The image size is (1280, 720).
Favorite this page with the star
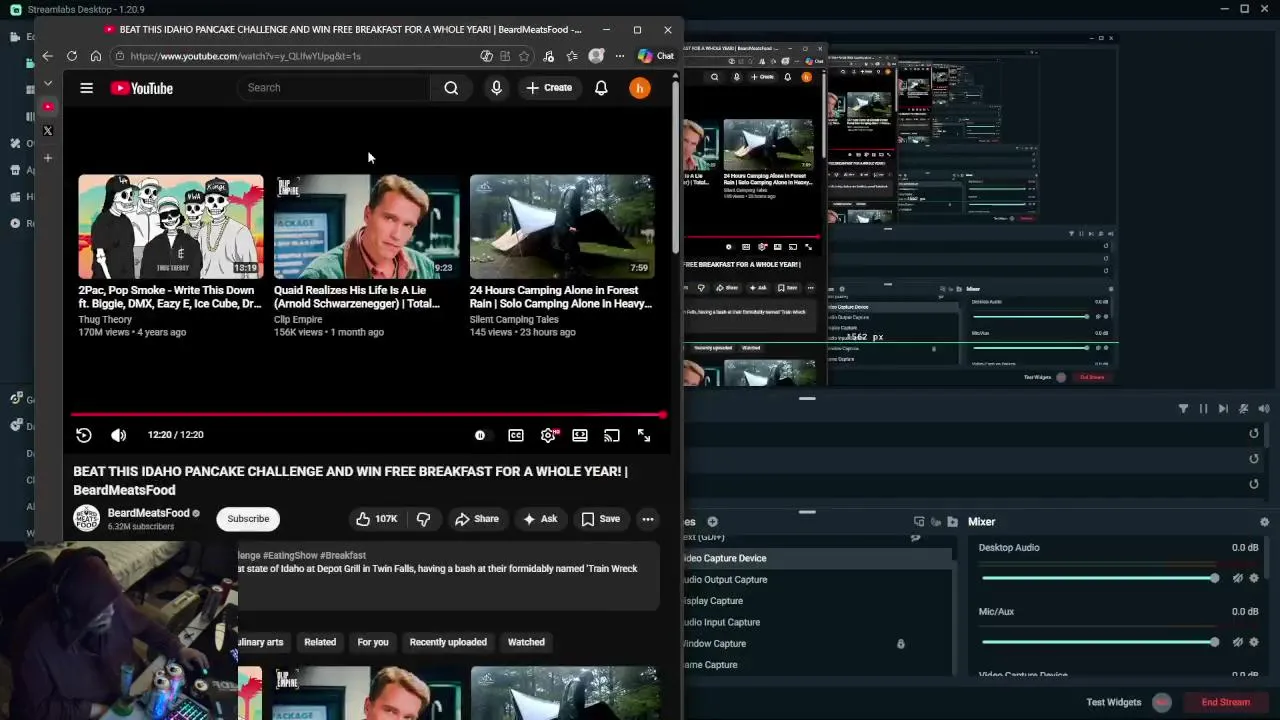[x=524, y=56]
